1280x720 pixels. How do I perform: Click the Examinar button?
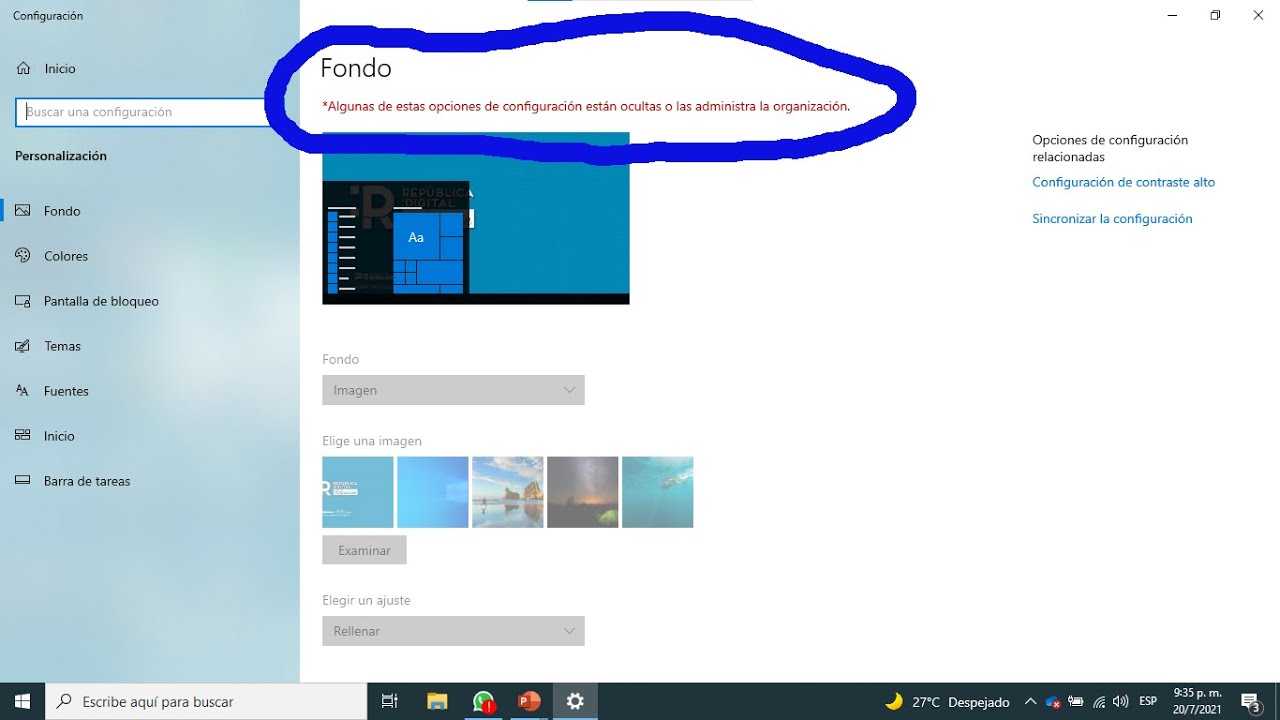point(364,550)
